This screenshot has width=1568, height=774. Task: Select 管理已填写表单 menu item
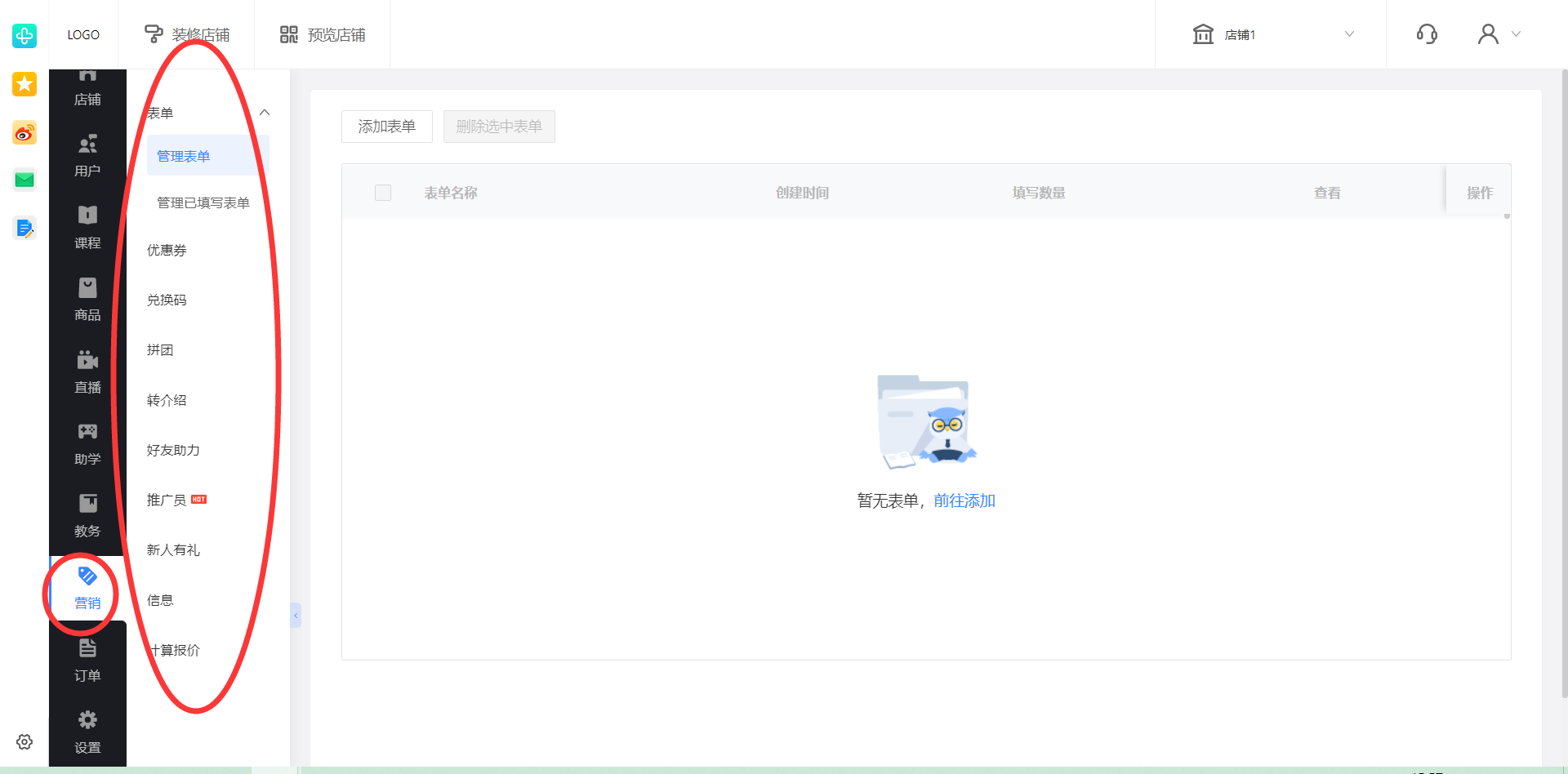[x=203, y=202]
